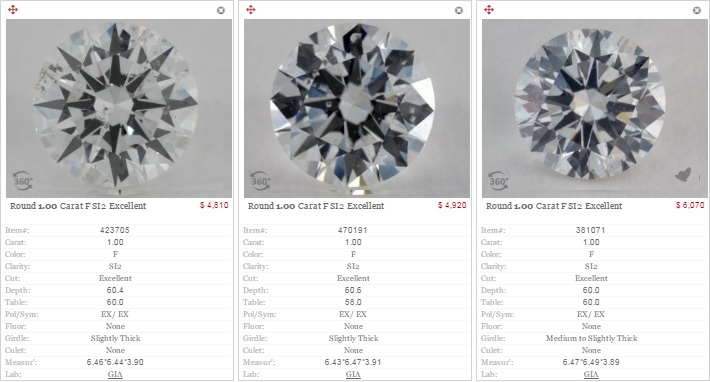
Task: Remove the $4,920 diamond from the comparison
Action: click(459, 10)
